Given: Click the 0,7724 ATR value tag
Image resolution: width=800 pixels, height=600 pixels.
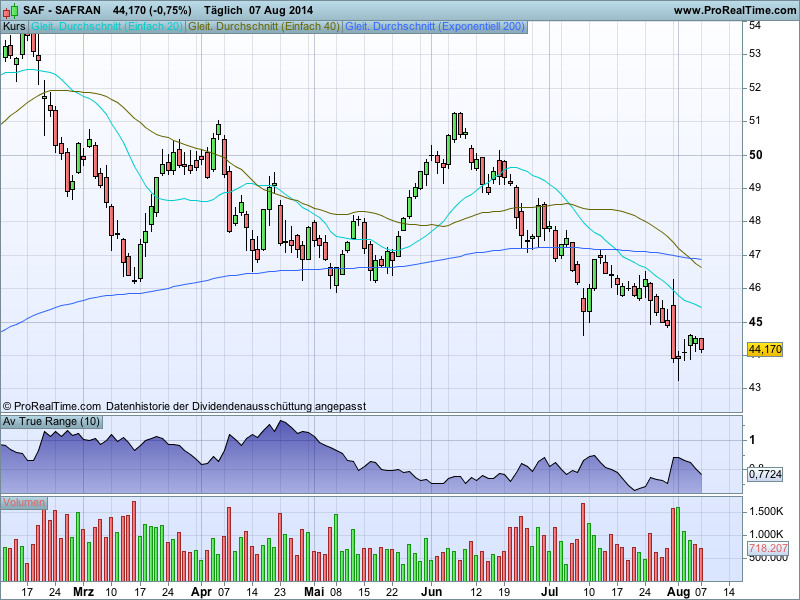Looking at the screenshot, I should point(765,474).
